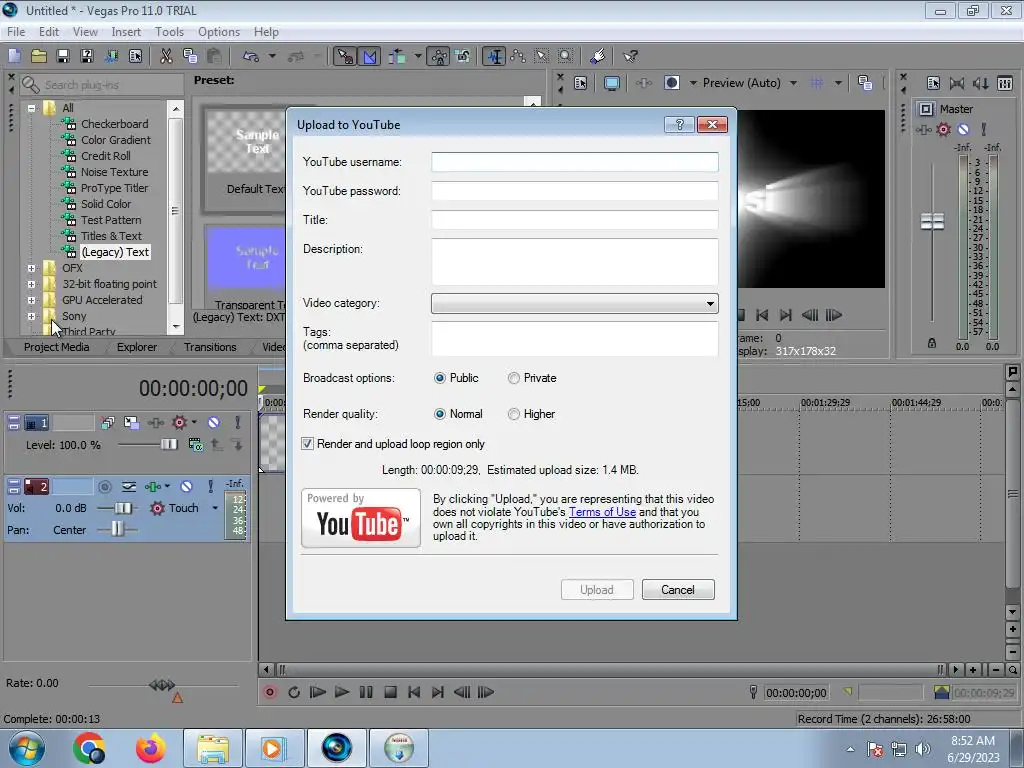Open Touch automation mode dropdown on track 2
The width and height of the screenshot is (1024, 768).
pos(215,508)
